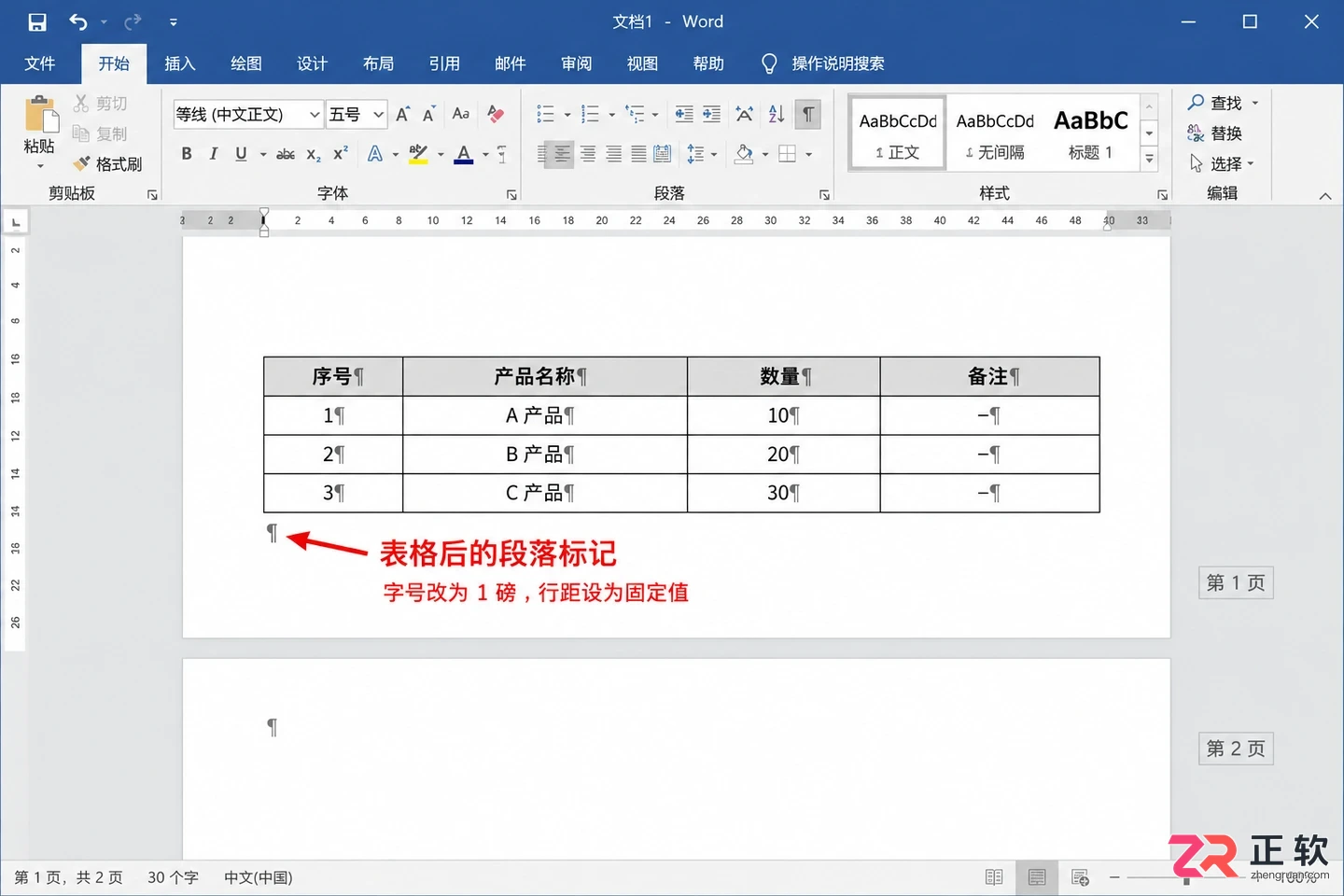Apply the 标题 1 heading style
1344x896 pixels.
tap(1090, 133)
